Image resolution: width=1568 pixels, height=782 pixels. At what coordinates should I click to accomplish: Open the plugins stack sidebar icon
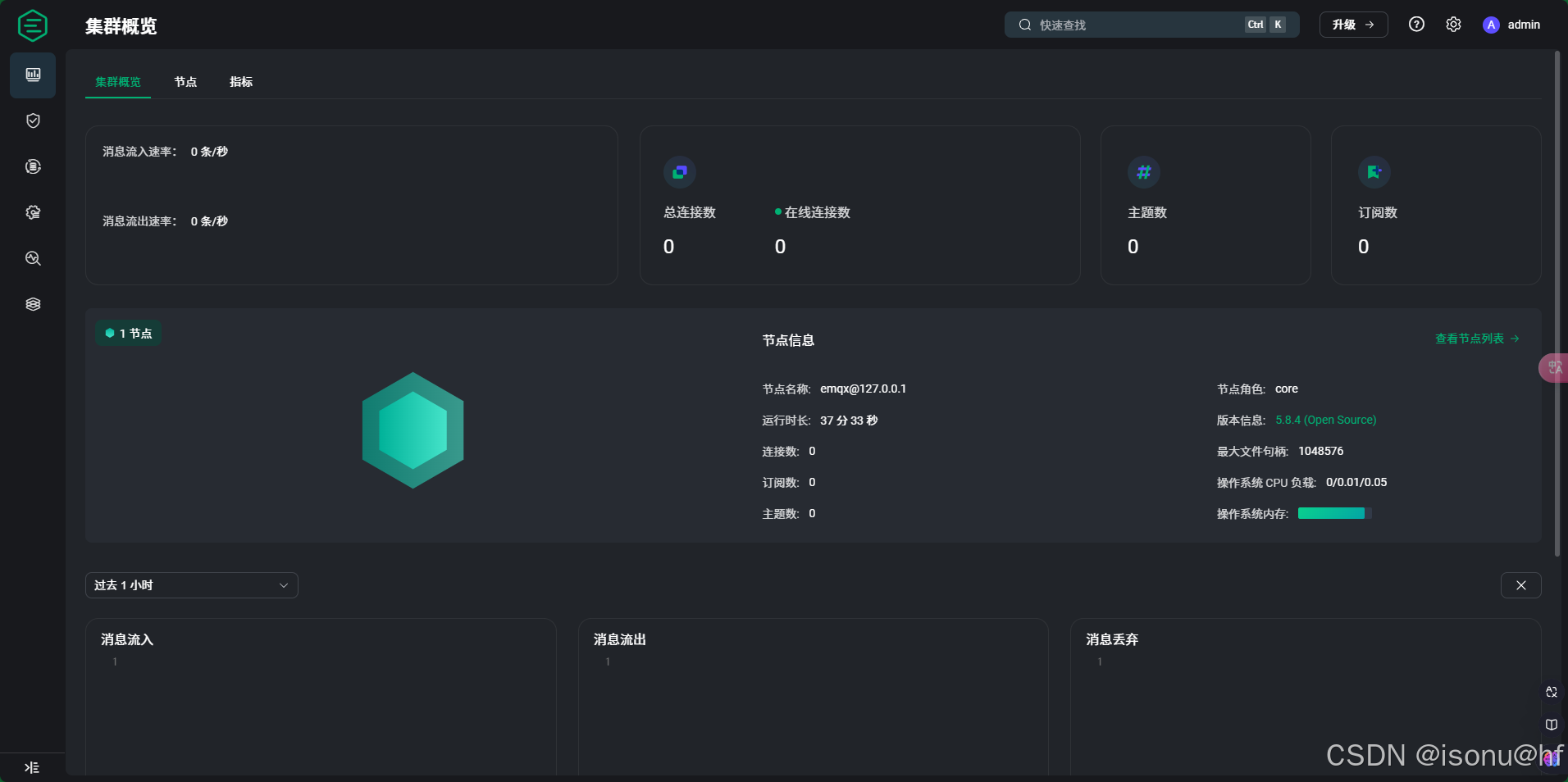point(33,305)
